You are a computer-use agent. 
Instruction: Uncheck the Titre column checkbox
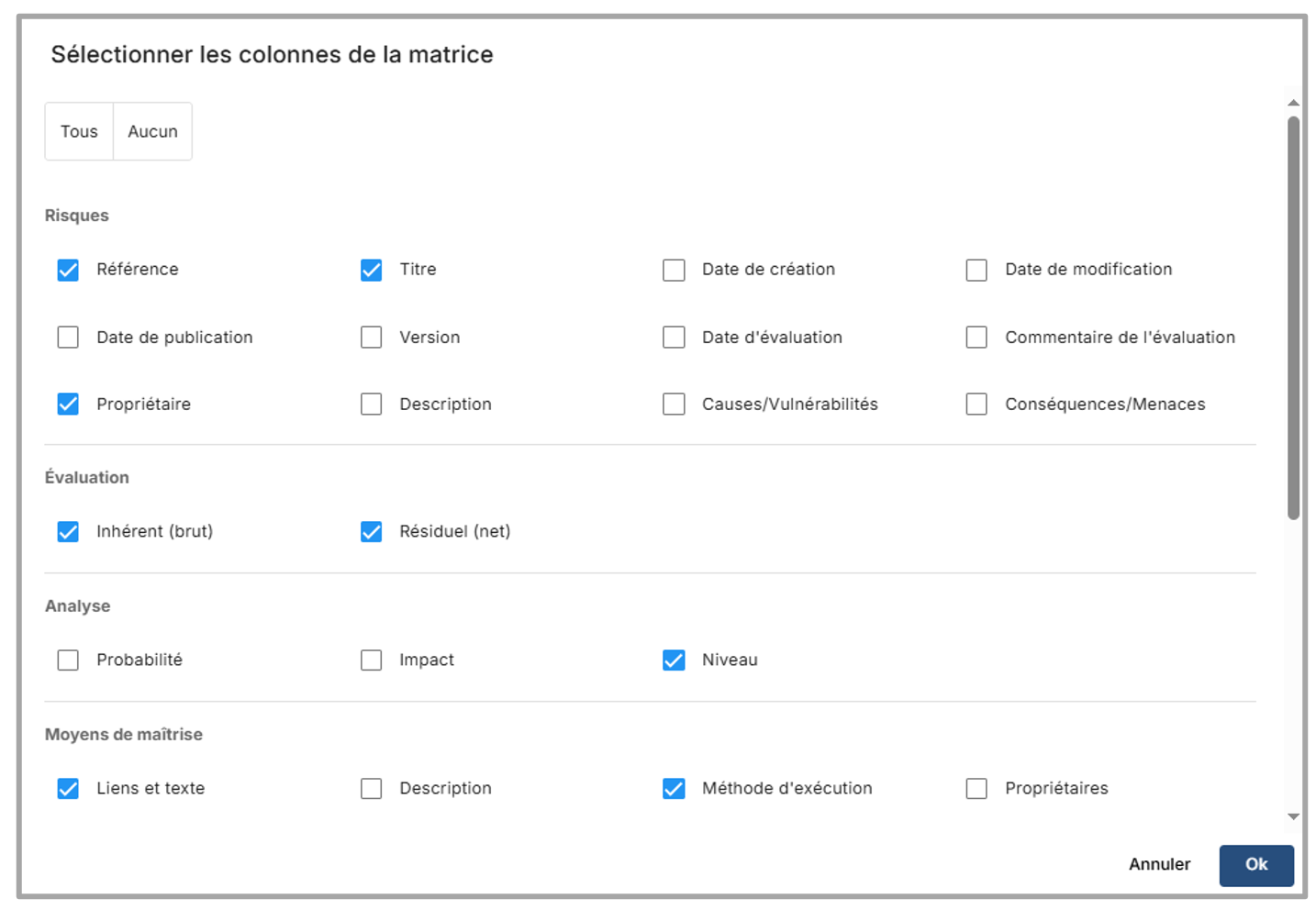(371, 270)
